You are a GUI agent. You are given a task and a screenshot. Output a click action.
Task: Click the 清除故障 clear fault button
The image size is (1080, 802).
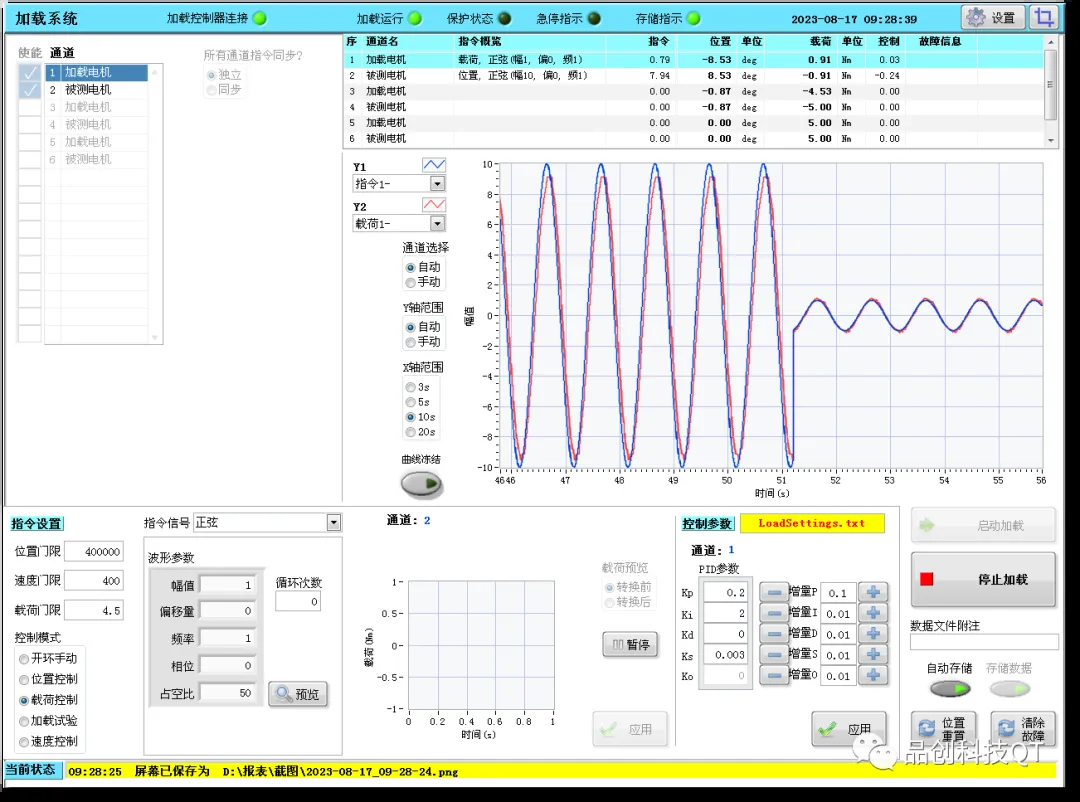click(x=1022, y=728)
